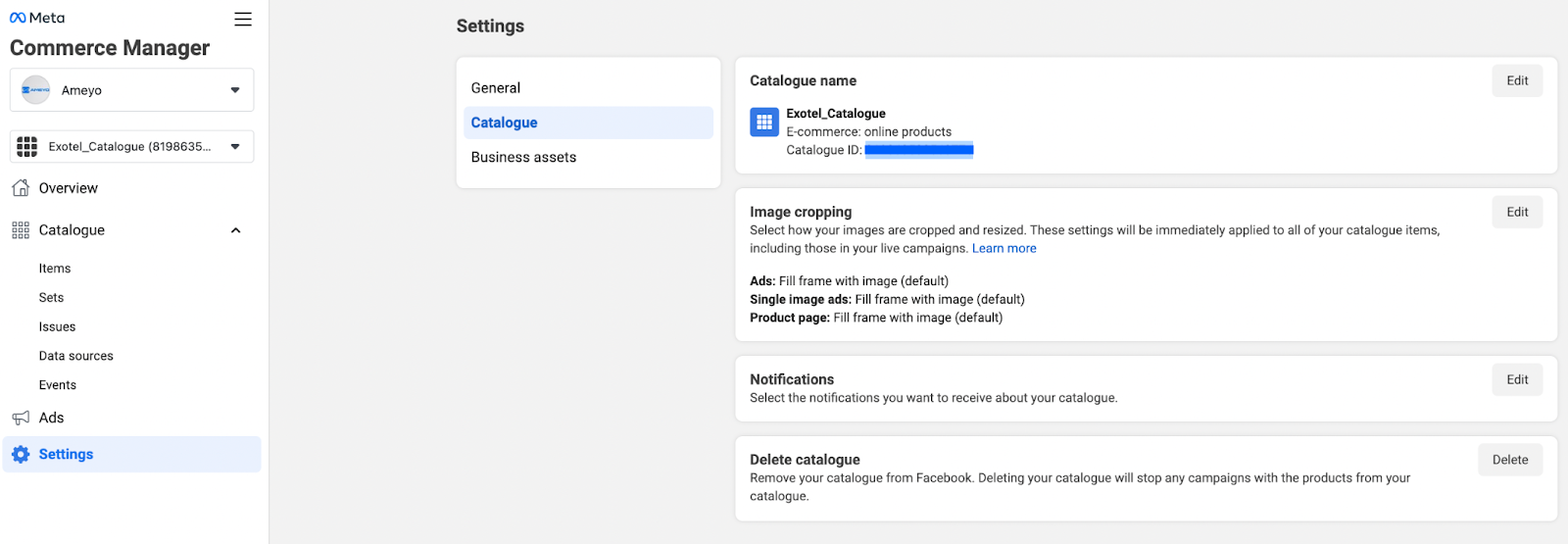This screenshot has height=544, width=1568.
Task: Click the Overview home icon
Action: coord(21,188)
